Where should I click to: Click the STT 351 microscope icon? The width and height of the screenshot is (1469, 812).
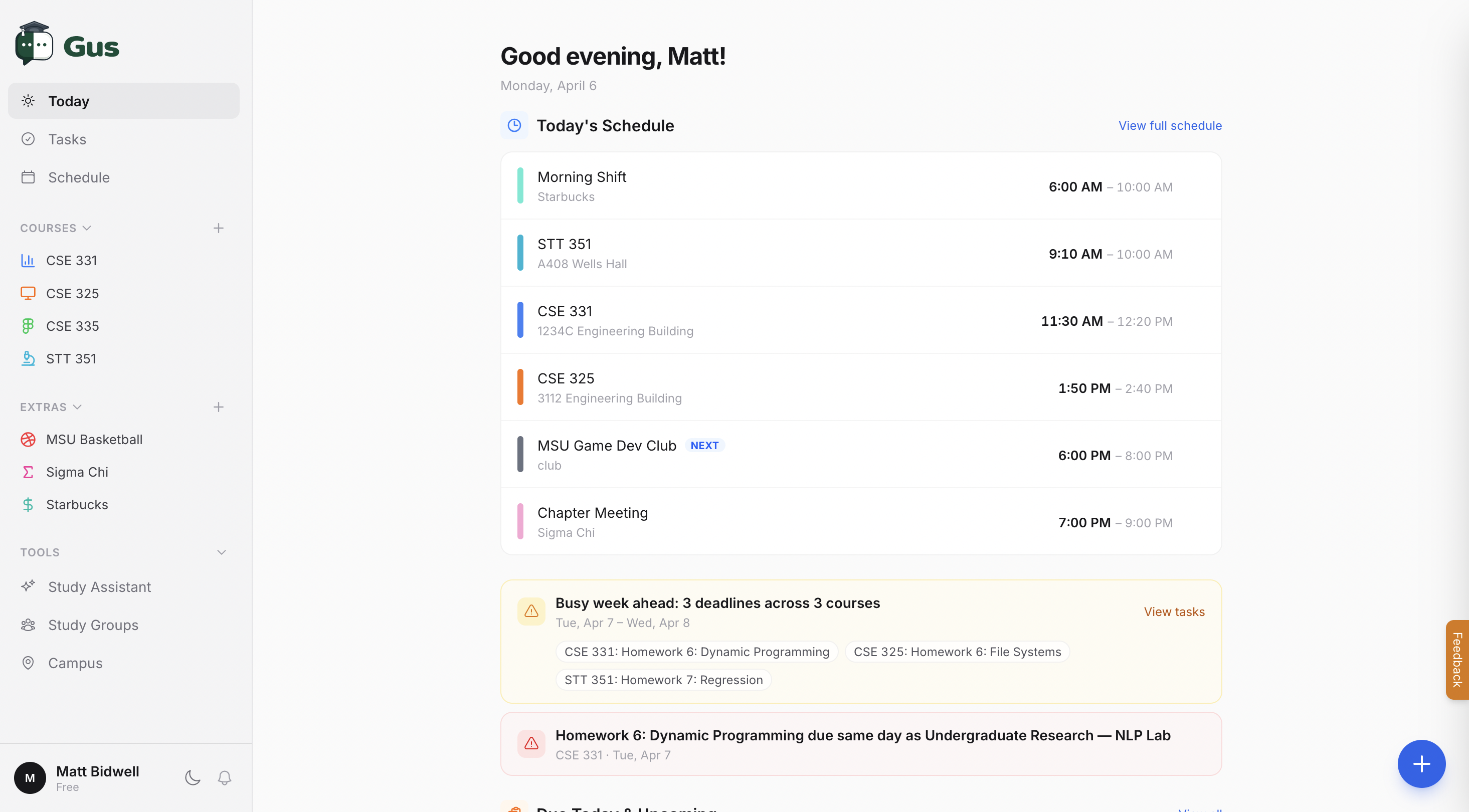28,358
